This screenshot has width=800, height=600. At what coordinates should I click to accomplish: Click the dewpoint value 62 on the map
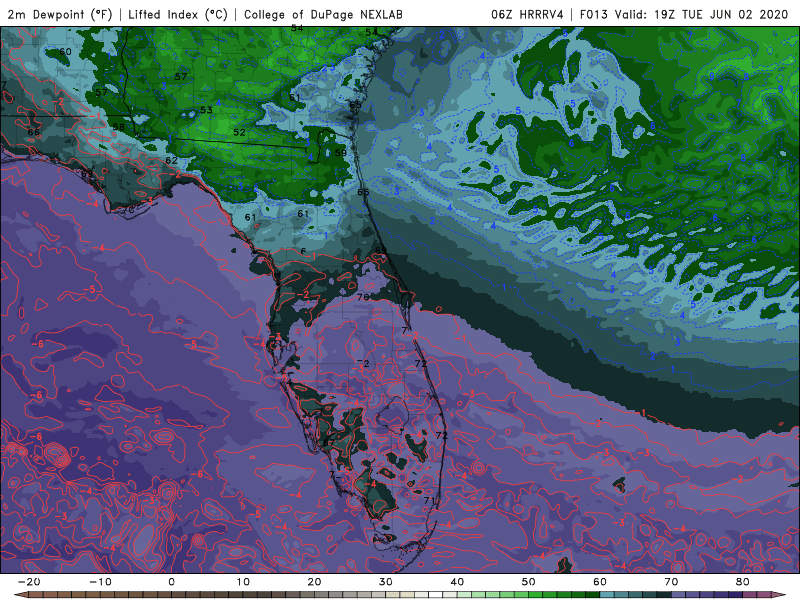171,160
